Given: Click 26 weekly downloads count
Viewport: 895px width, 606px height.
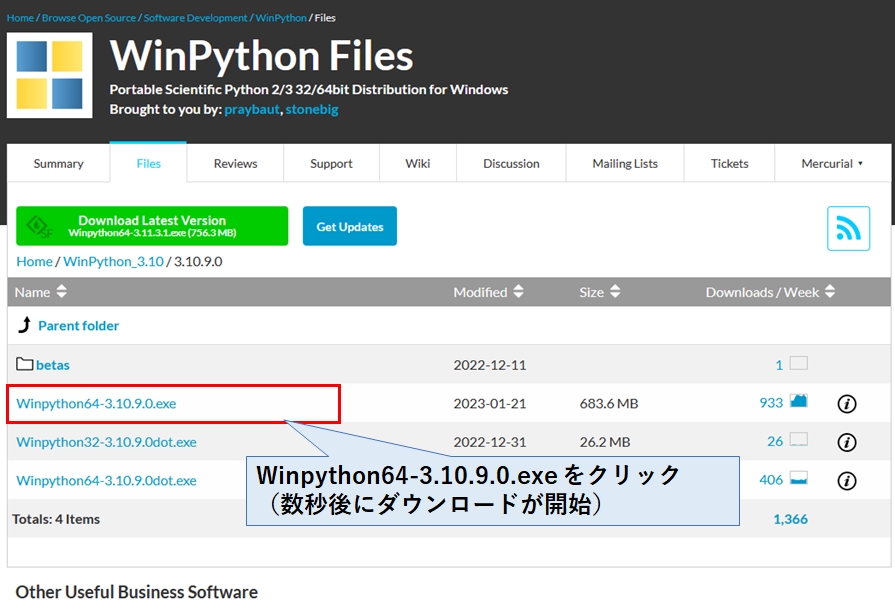Looking at the screenshot, I should point(775,441).
